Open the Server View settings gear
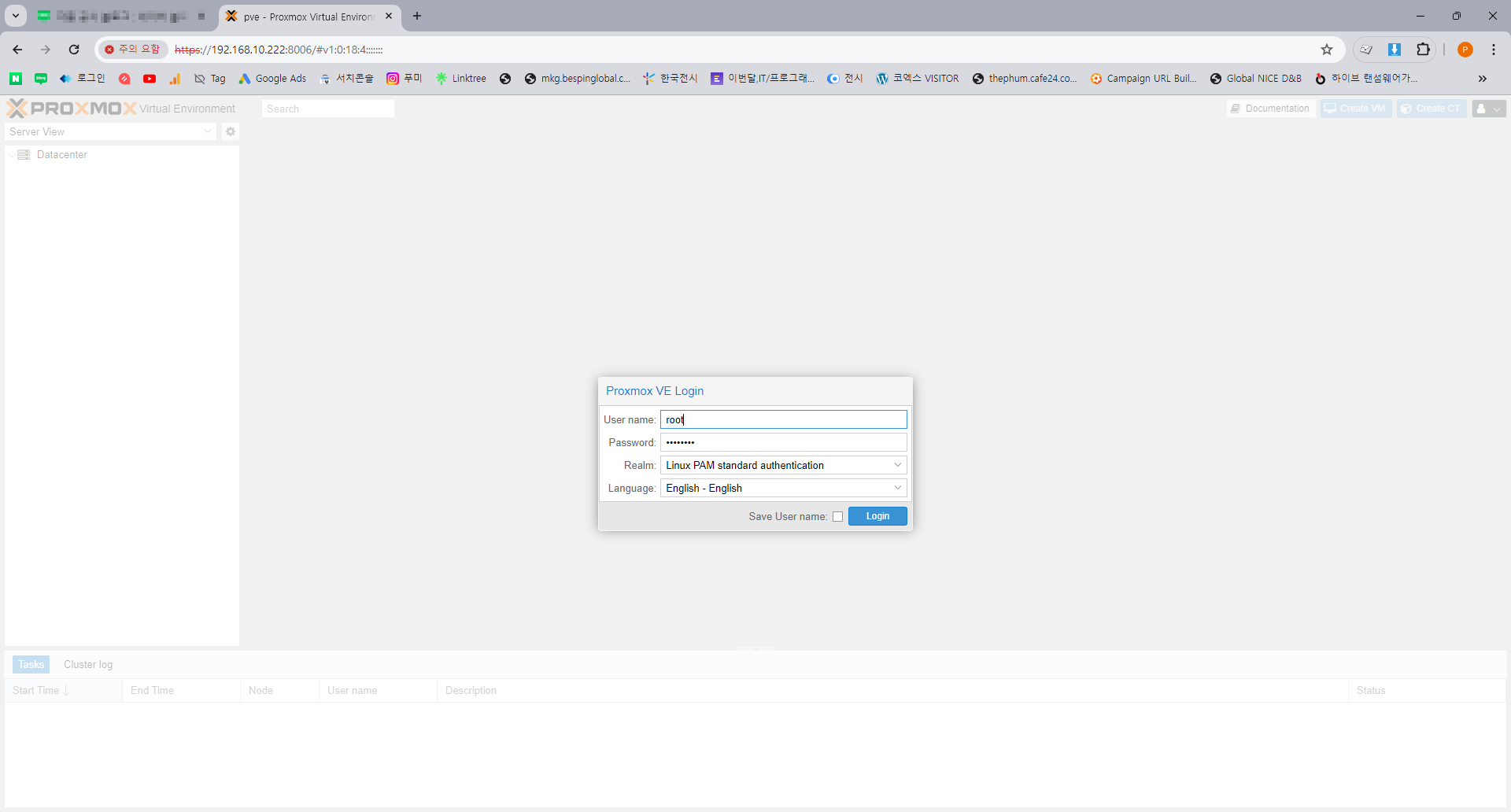The height and width of the screenshot is (812, 1511). pos(231,131)
